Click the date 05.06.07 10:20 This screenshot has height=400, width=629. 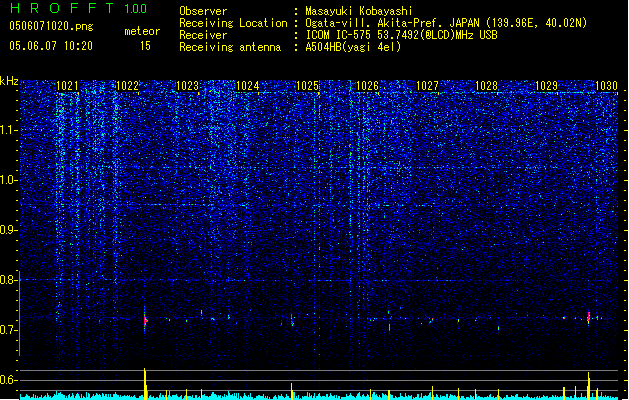[51, 46]
